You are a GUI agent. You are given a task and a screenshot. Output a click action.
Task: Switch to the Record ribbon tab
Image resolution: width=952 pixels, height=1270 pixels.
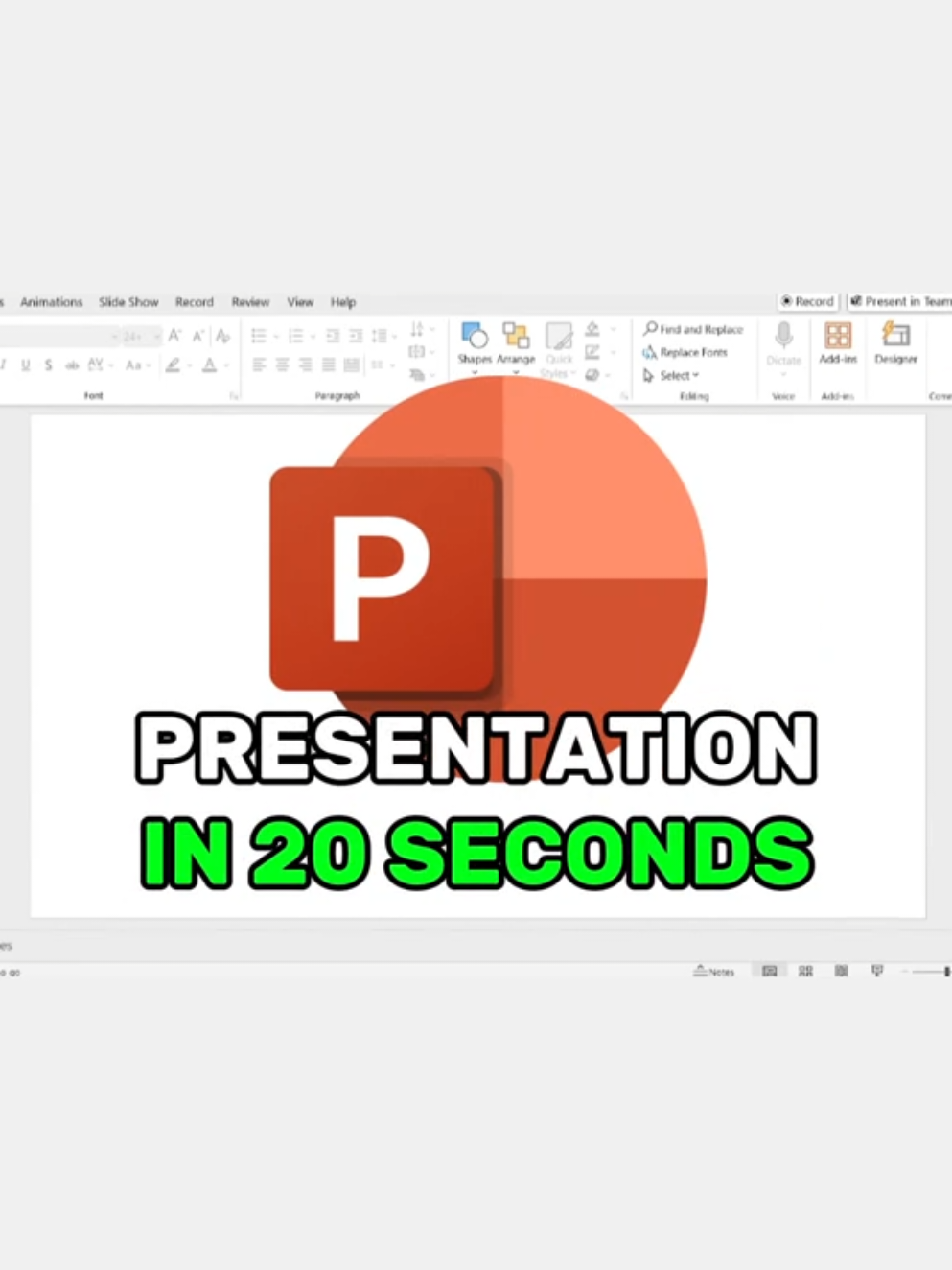[194, 302]
